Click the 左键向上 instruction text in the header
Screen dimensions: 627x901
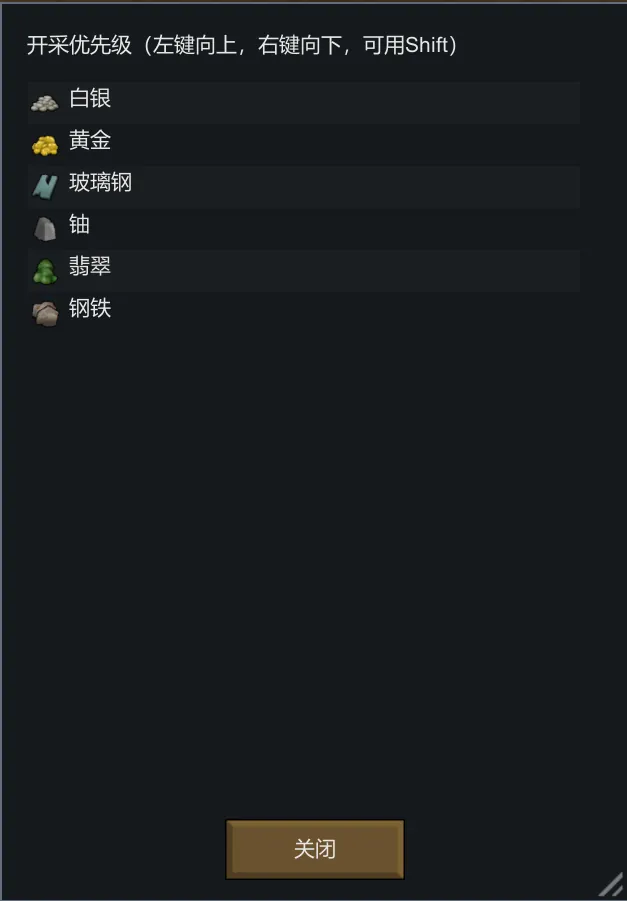pos(194,46)
